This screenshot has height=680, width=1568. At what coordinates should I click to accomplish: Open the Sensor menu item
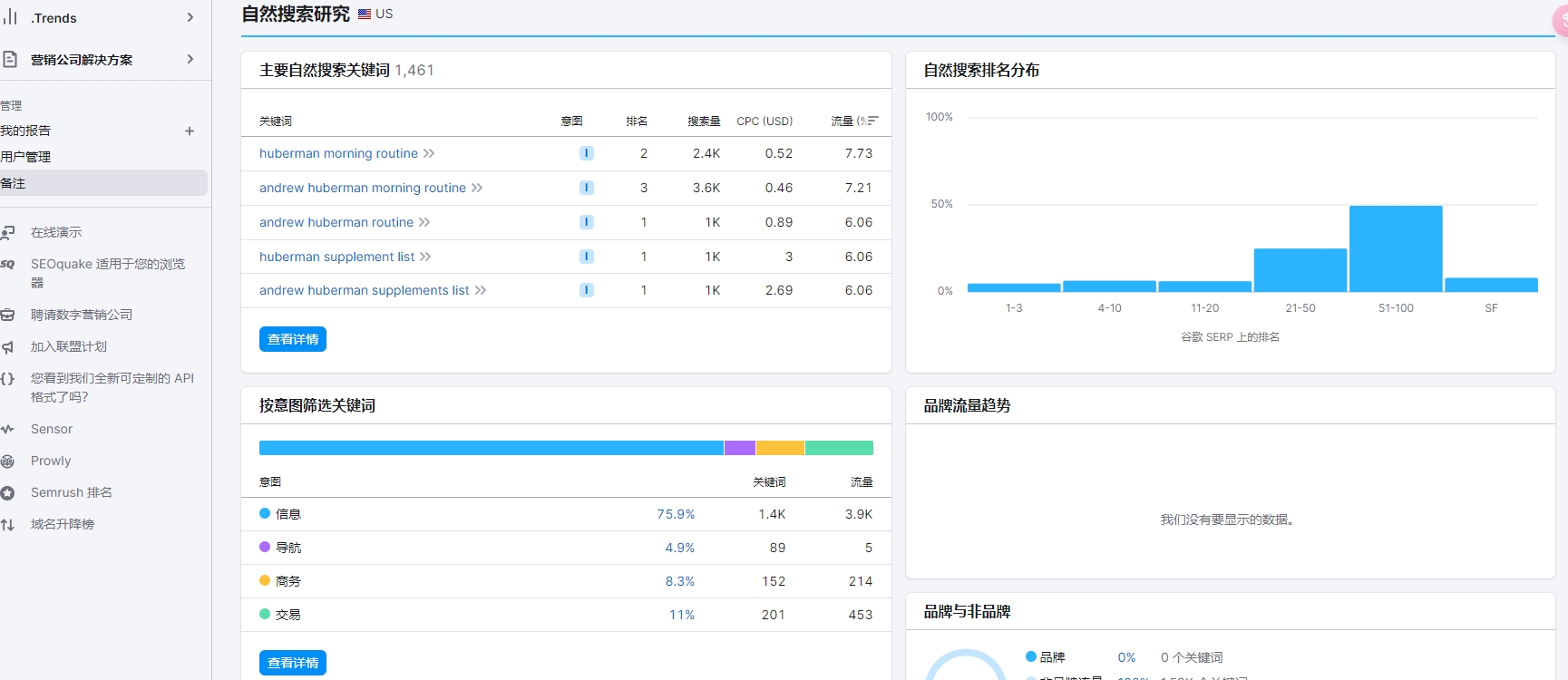[x=52, y=429]
